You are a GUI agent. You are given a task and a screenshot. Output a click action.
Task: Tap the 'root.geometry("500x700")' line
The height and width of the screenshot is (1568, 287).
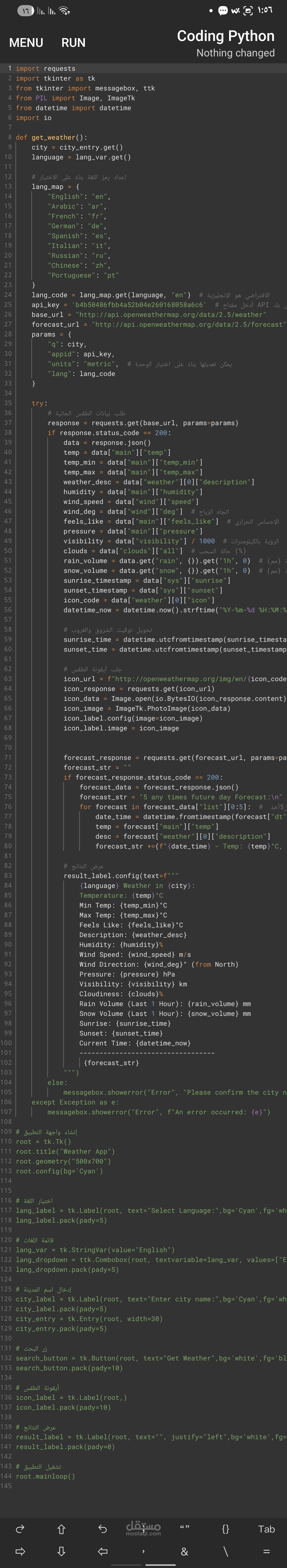tap(63, 1161)
